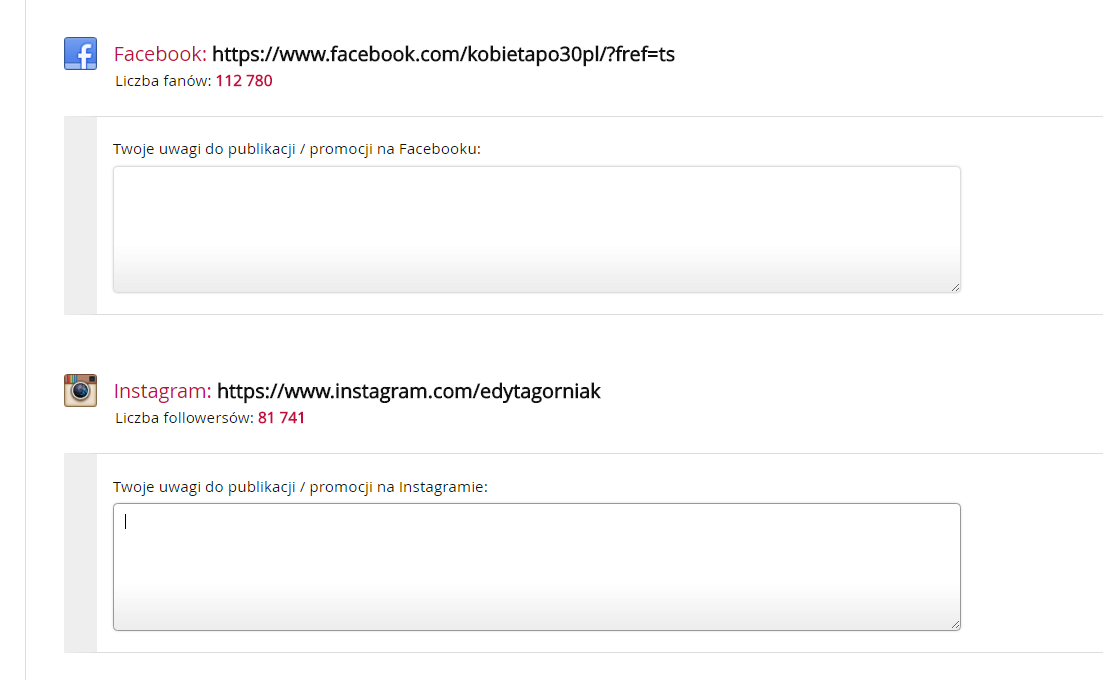
Task: Select the fan count '112 780'
Action: pos(244,81)
